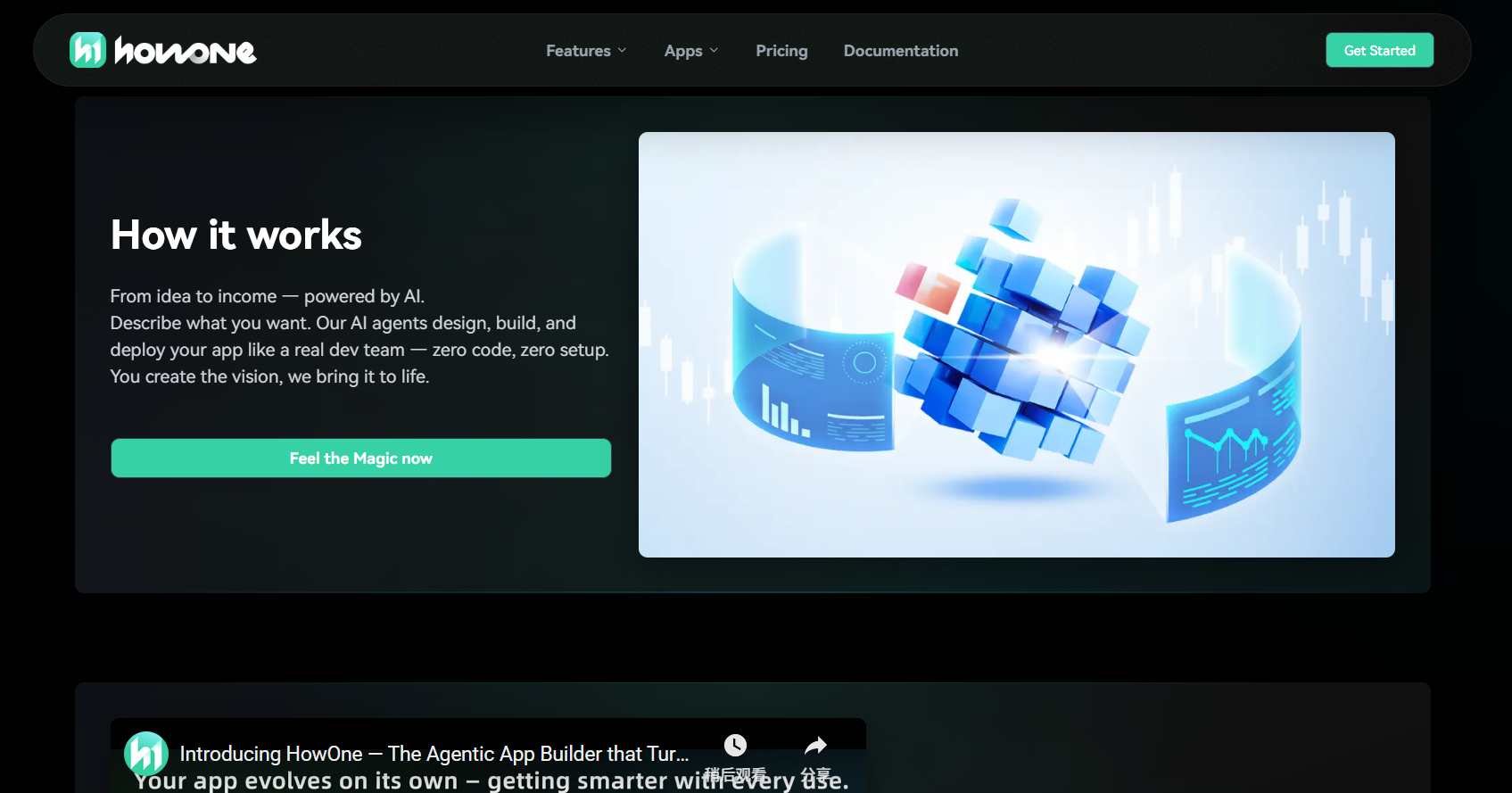Viewport: 1512px width, 793px height.
Task: Click the Watch Later clock icon
Action: coord(735,746)
